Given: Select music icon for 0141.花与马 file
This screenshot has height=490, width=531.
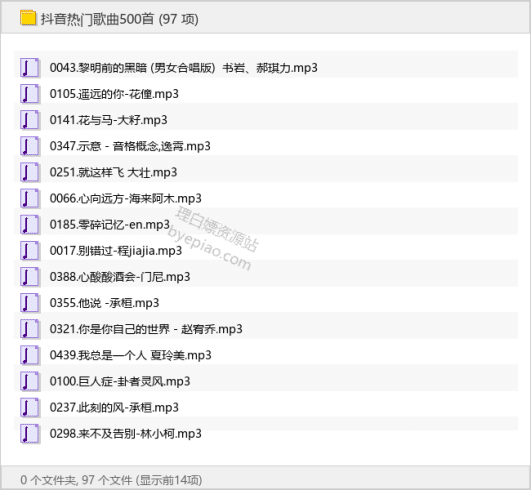Looking at the screenshot, I should click(30, 120).
